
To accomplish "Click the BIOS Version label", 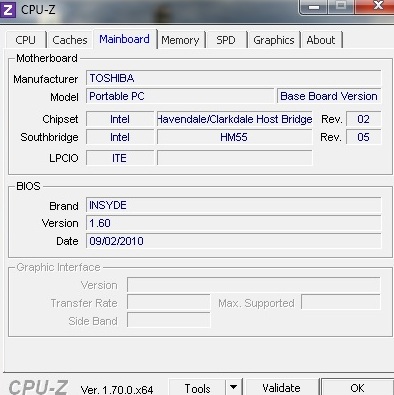I will pyautogui.click(x=60, y=223).
